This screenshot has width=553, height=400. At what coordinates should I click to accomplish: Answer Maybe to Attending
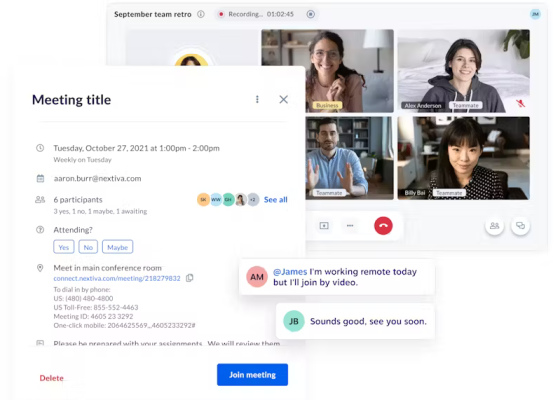117,247
